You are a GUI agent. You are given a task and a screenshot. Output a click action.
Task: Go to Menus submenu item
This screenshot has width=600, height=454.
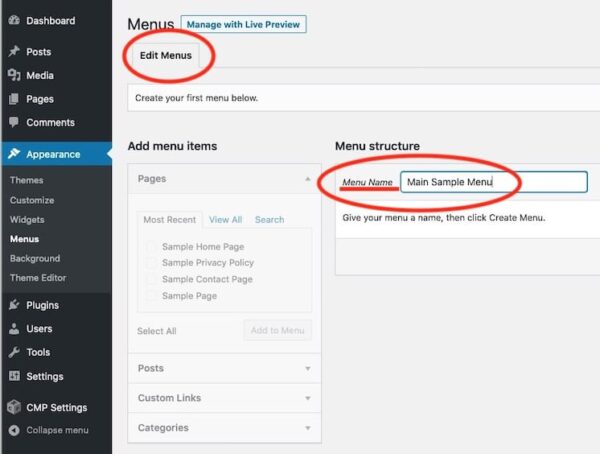(24, 239)
